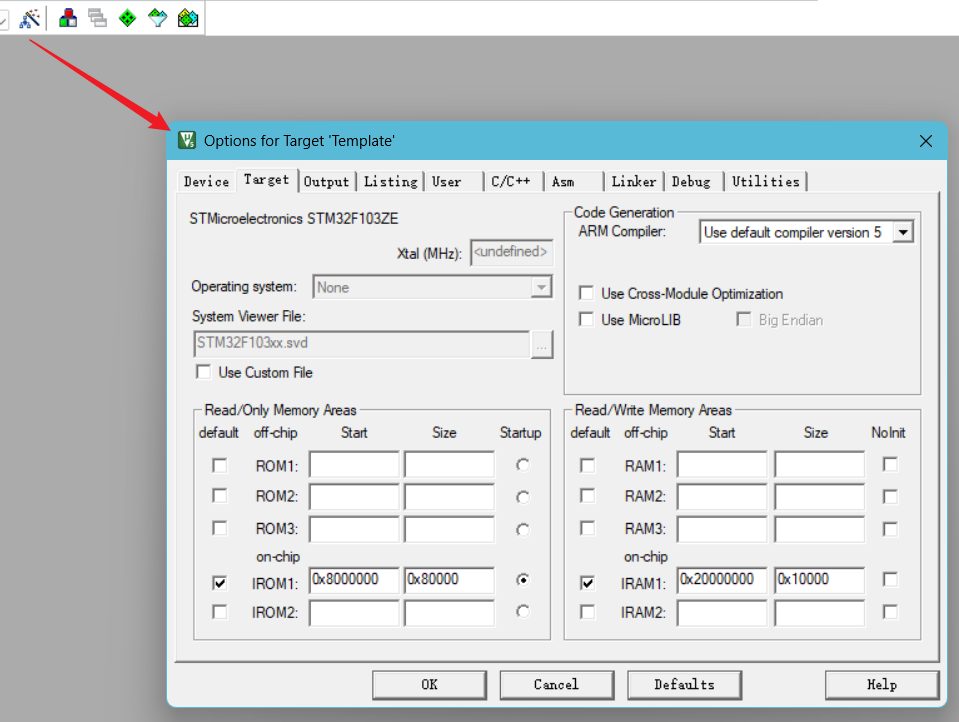Switch to the Linker tab

pos(634,182)
